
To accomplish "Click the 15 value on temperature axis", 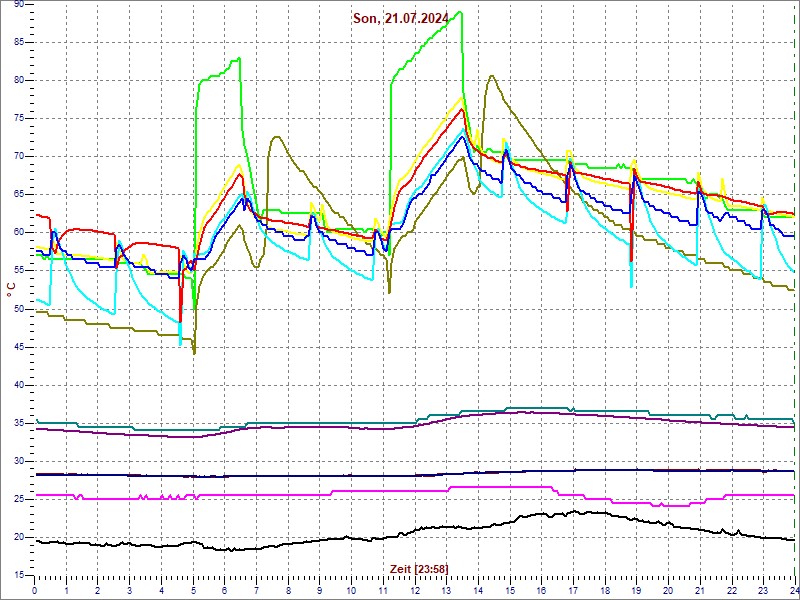I will (x=19, y=575).
